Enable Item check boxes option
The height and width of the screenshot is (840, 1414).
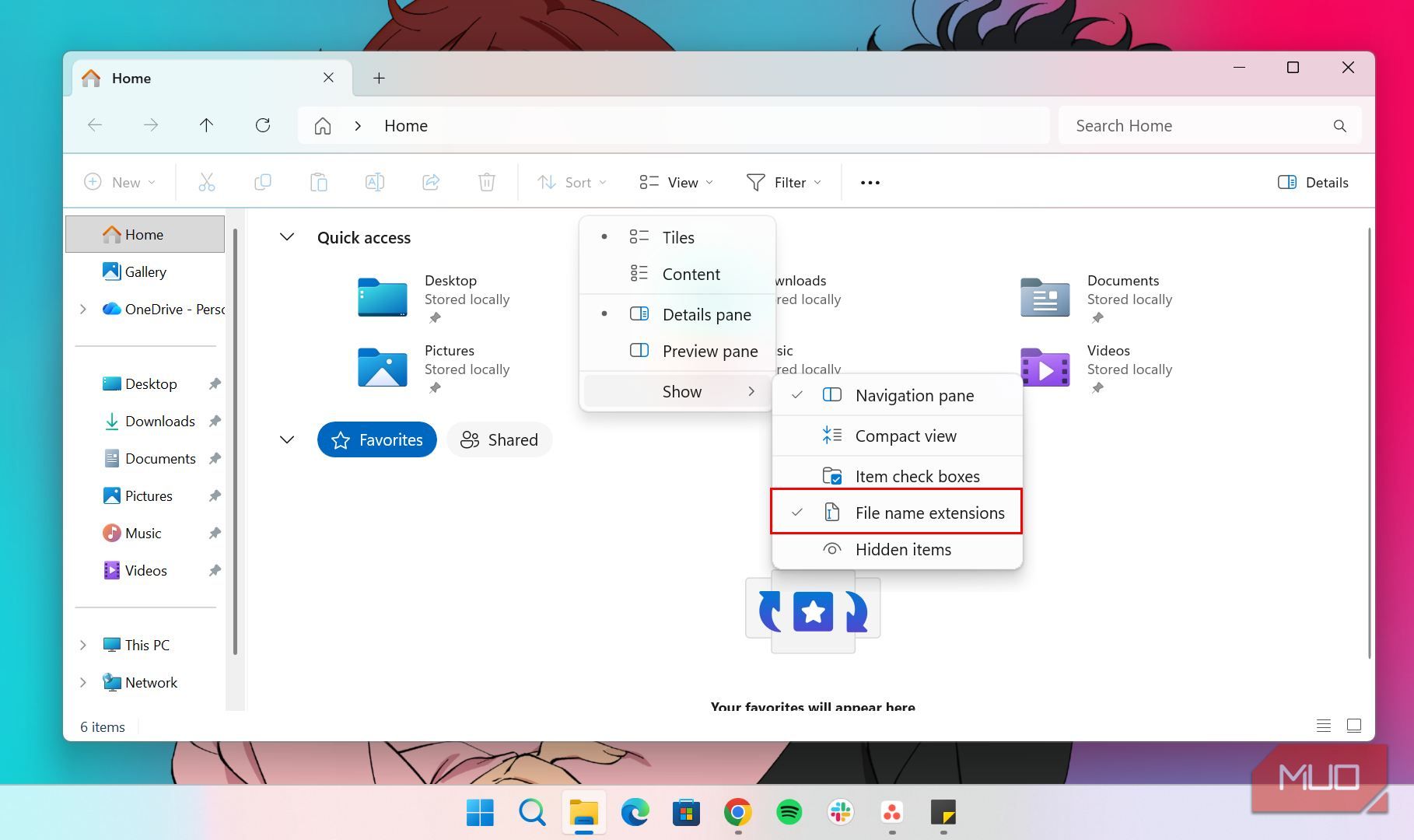897,476
